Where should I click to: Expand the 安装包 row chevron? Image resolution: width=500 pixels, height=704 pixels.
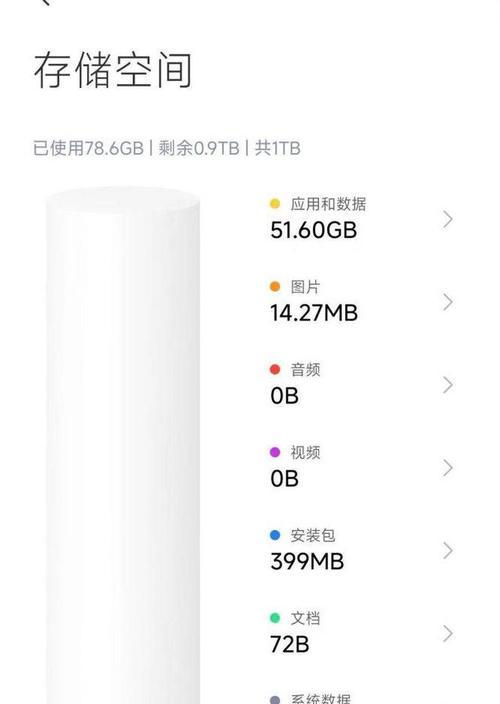447,550
